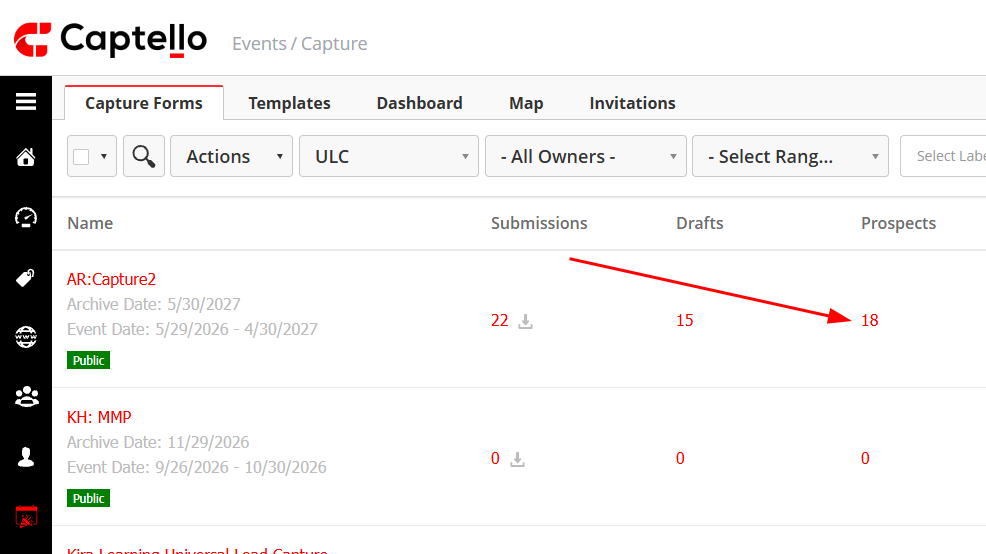The height and width of the screenshot is (554, 986).
Task: Download submissions for AR:Capture2
Action: click(526, 321)
